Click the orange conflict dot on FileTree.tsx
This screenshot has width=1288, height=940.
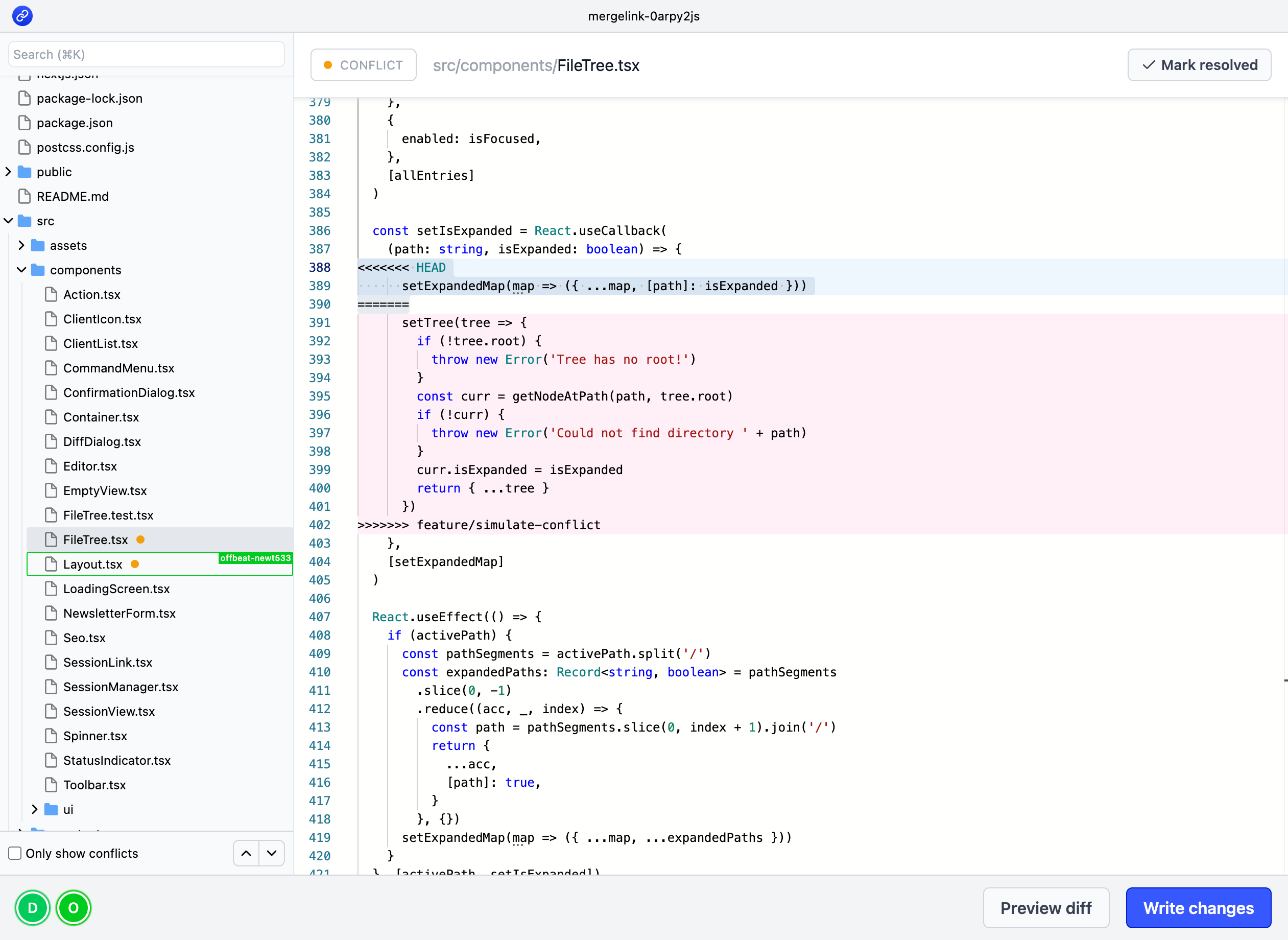point(140,539)
